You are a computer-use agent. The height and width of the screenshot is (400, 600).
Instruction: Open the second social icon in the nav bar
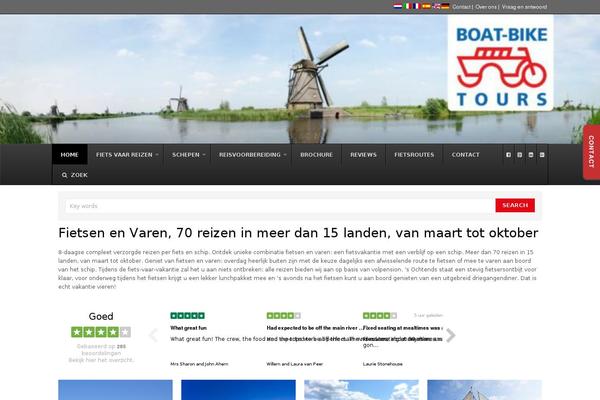[x=519, y=155]
